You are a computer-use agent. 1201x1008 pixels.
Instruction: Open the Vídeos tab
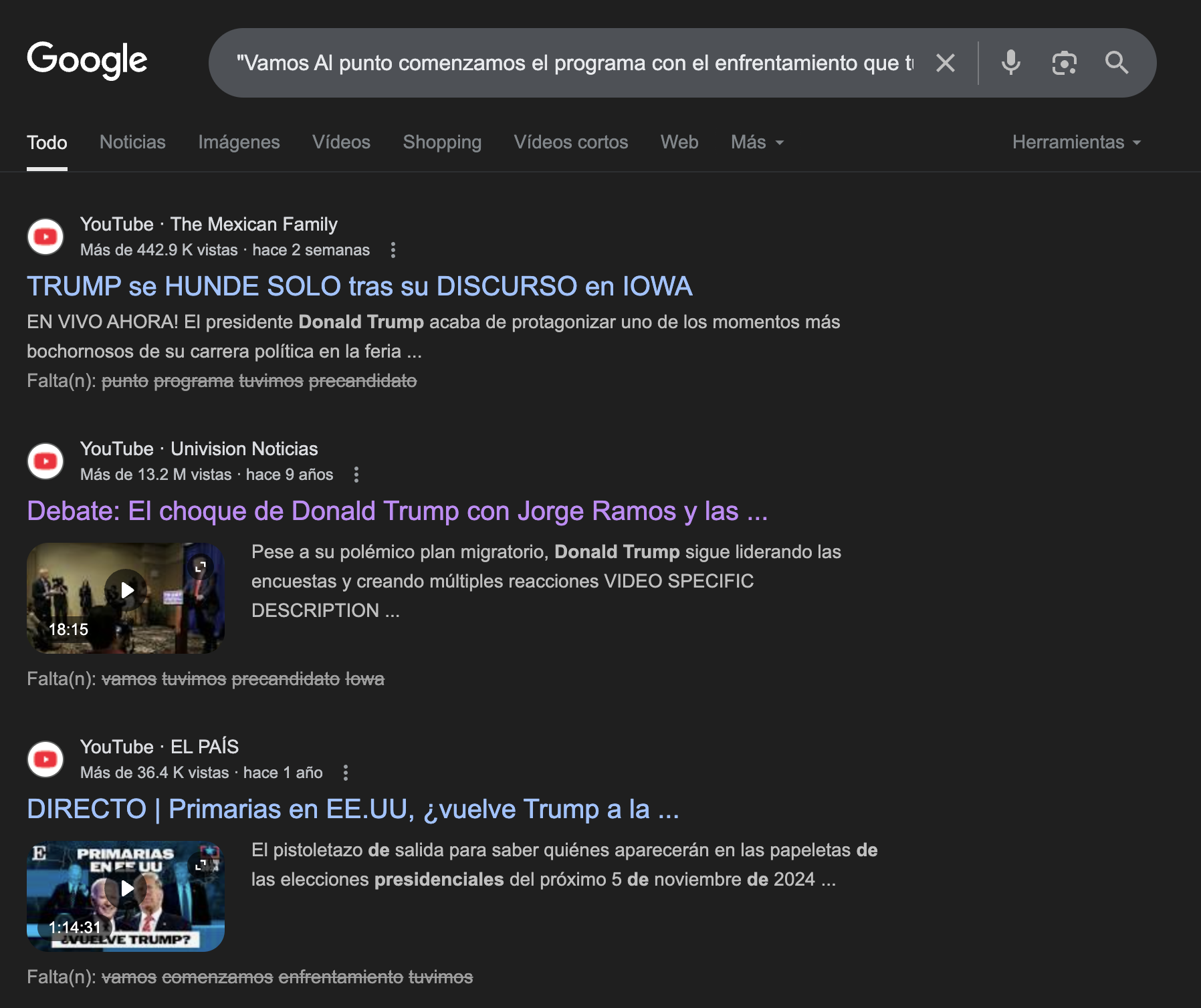[x=341, y=142]
